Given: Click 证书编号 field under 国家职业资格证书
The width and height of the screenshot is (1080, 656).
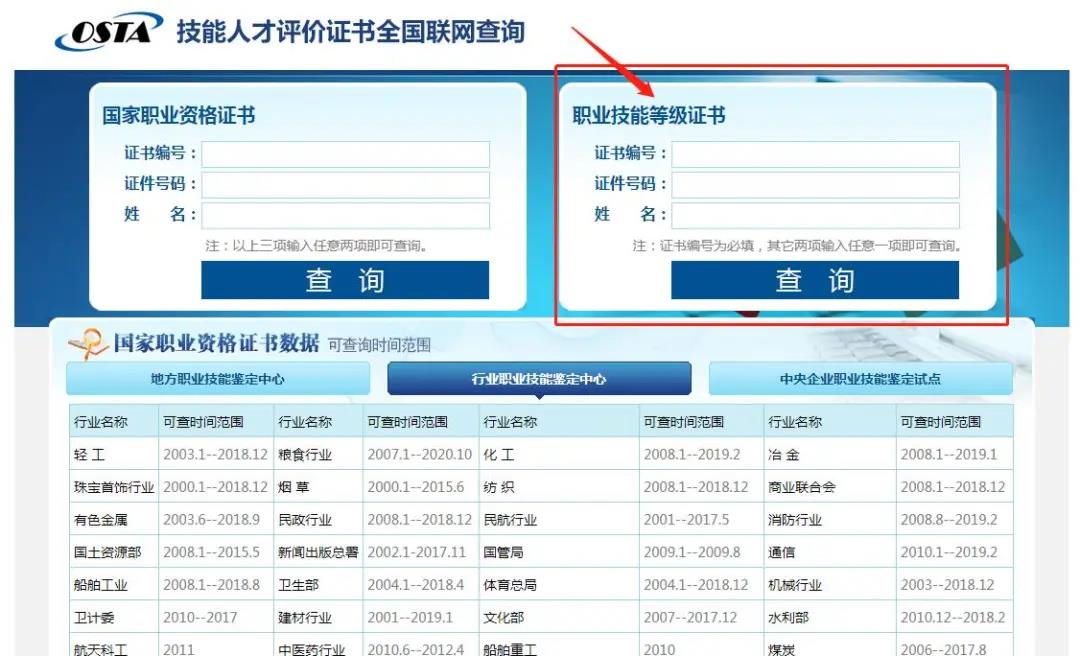Looking at the screenshot, I should 346,154.
